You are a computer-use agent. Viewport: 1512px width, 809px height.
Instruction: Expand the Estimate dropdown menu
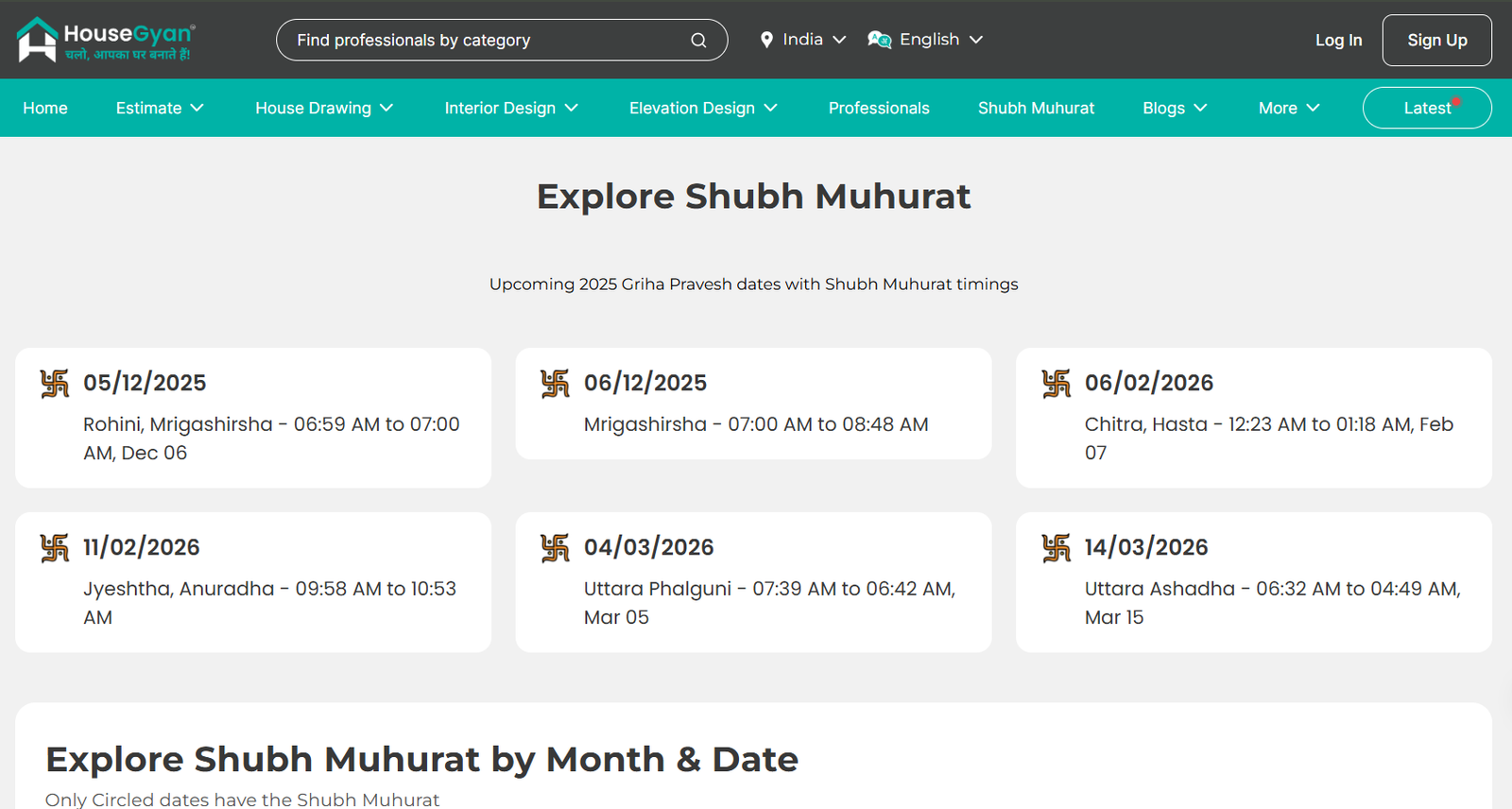coord(160,108)
